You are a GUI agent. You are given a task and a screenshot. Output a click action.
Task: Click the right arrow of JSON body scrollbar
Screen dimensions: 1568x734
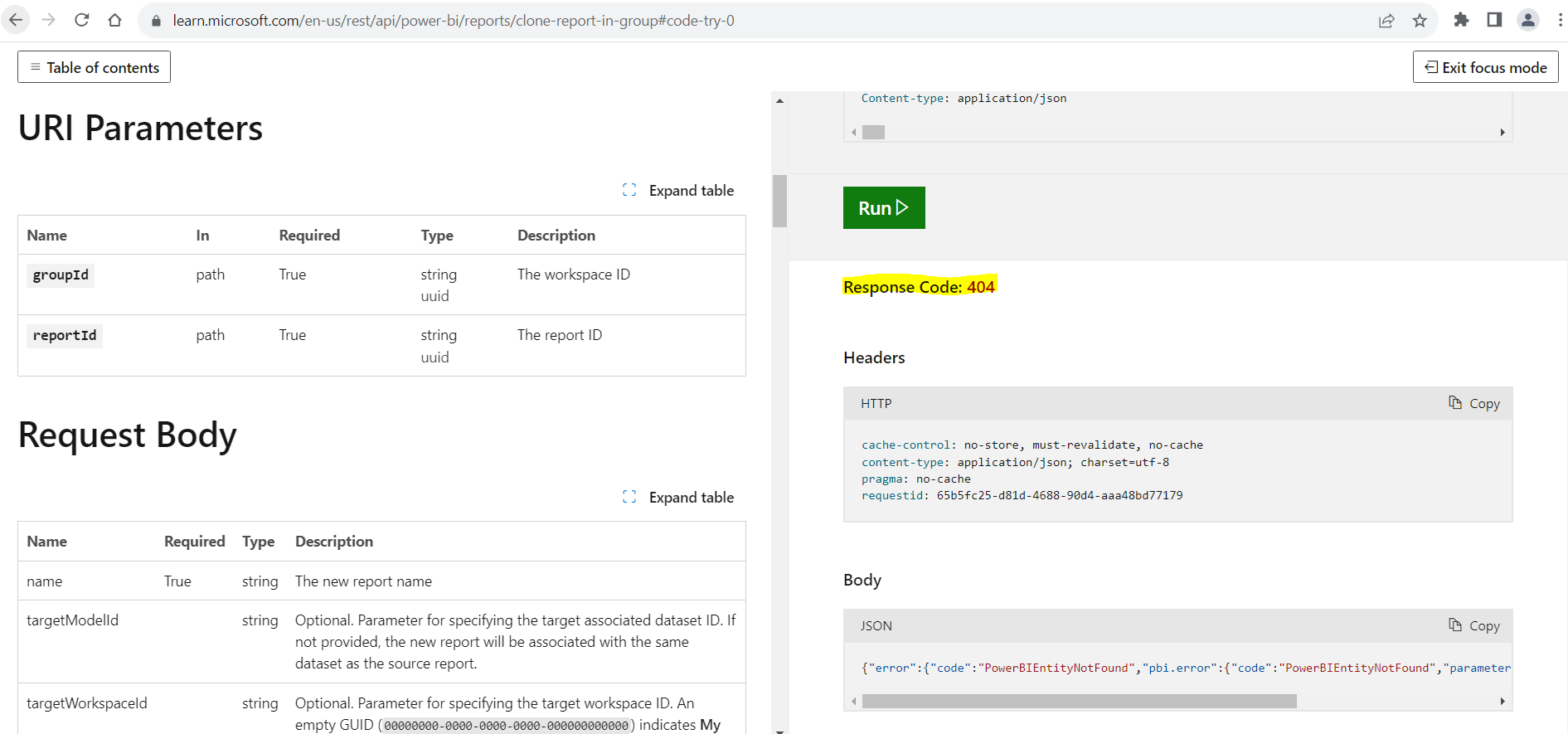pos(1502,702)
